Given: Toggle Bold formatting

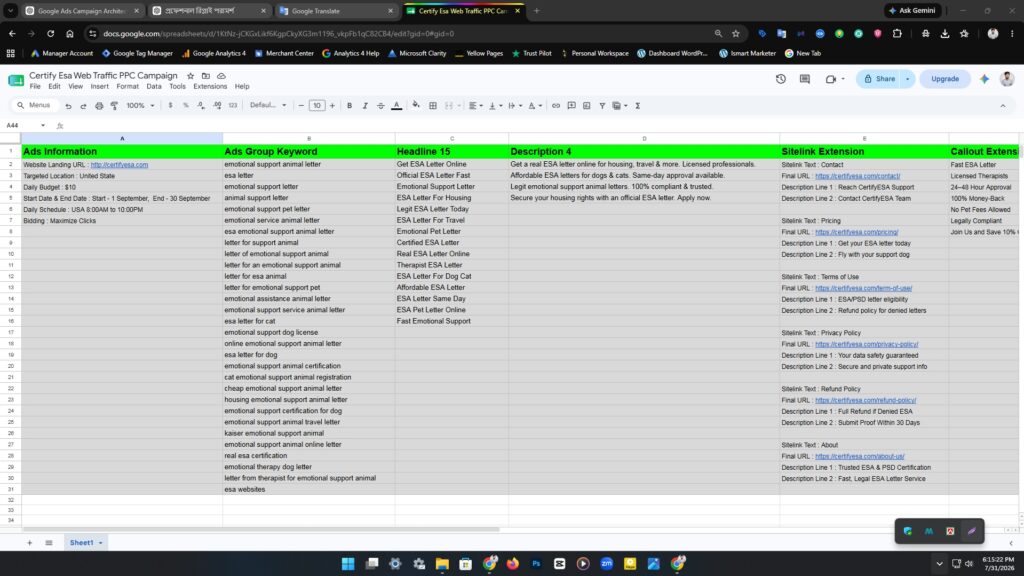Looking at the screenshot, I should click(349, 105).
